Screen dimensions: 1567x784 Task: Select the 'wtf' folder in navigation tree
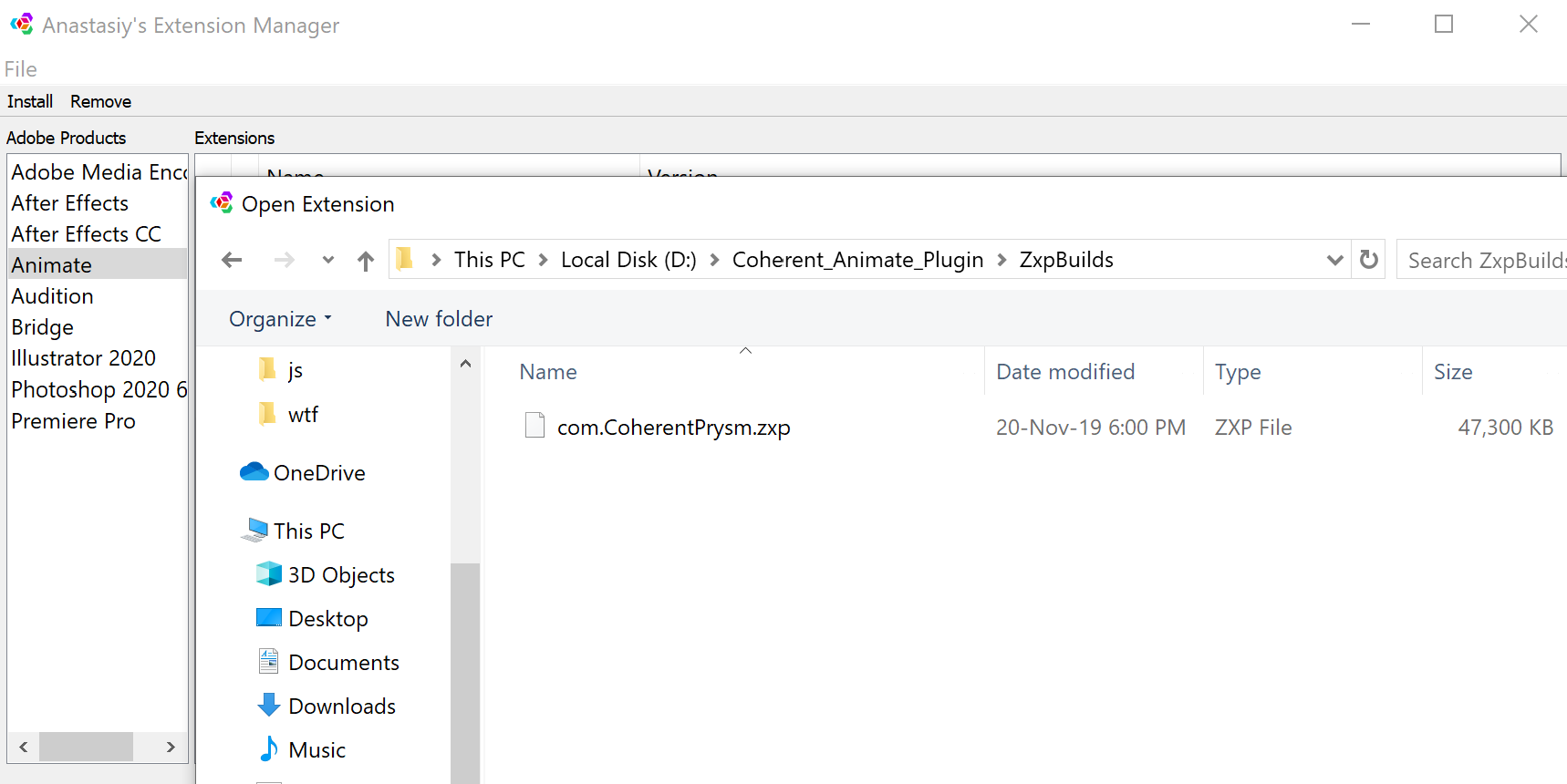coord(289,415)
